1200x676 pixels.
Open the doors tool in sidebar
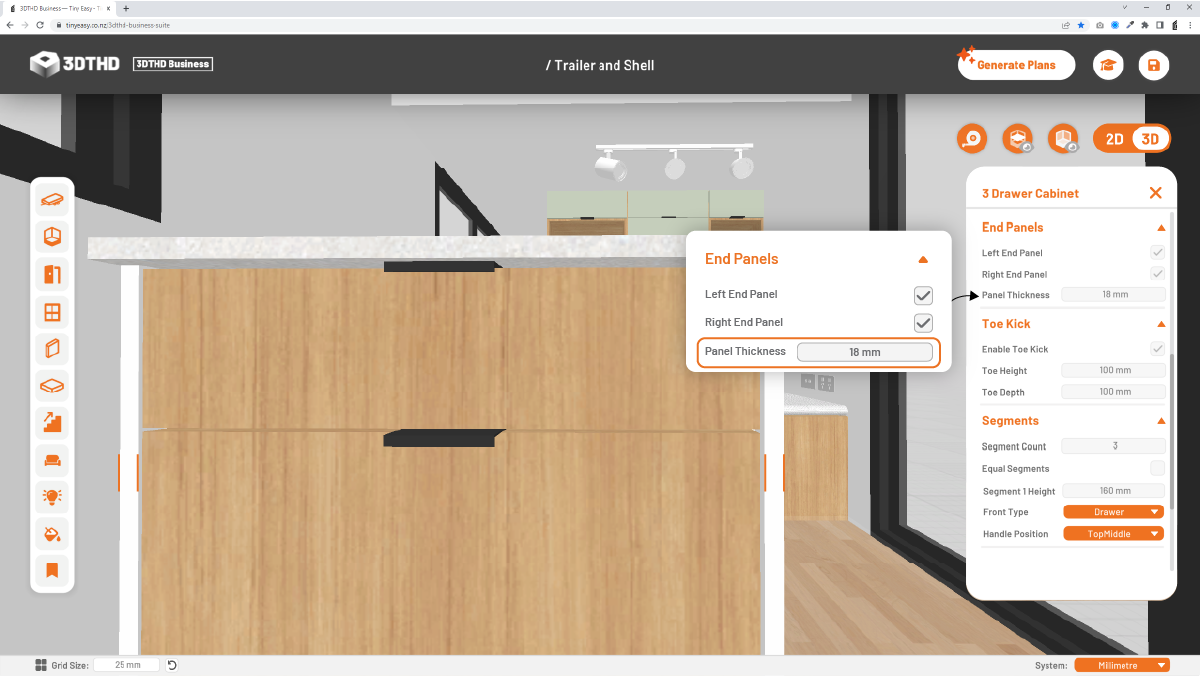[x=52, y=274]
